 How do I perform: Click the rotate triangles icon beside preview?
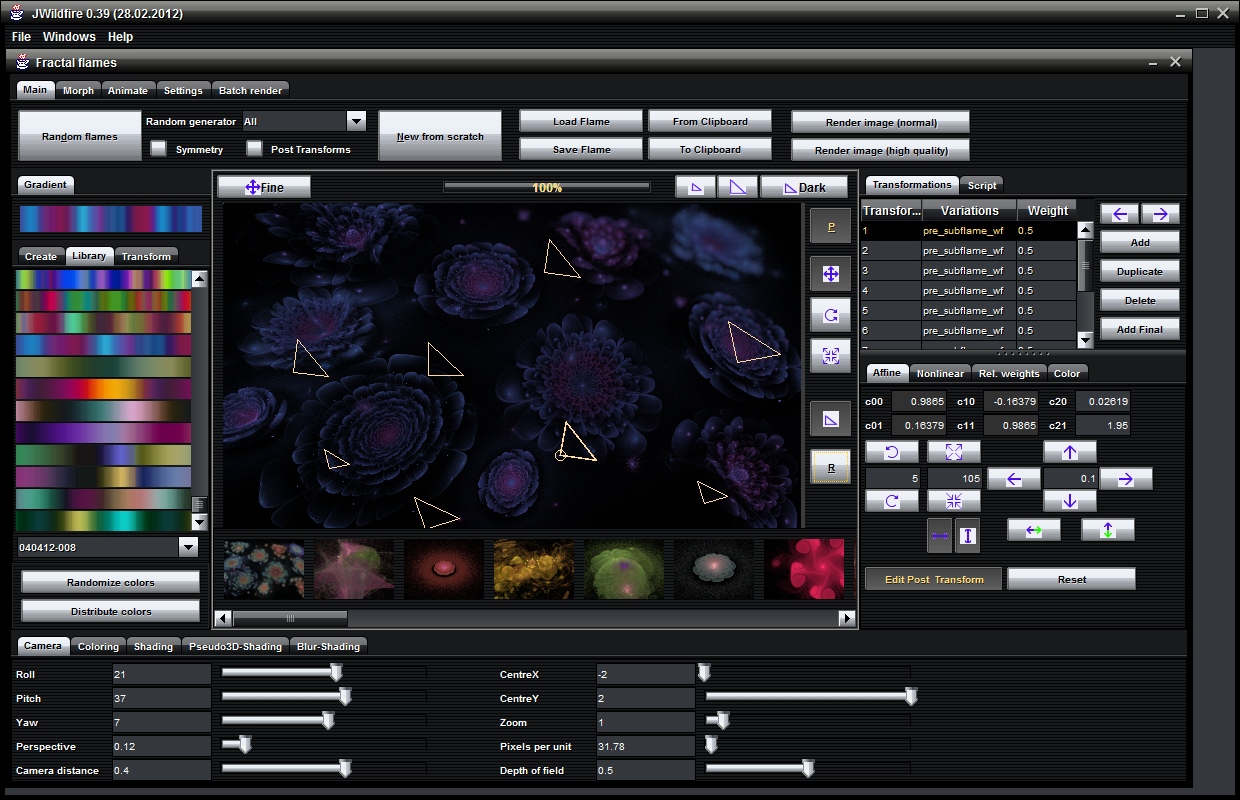point(830,315)
